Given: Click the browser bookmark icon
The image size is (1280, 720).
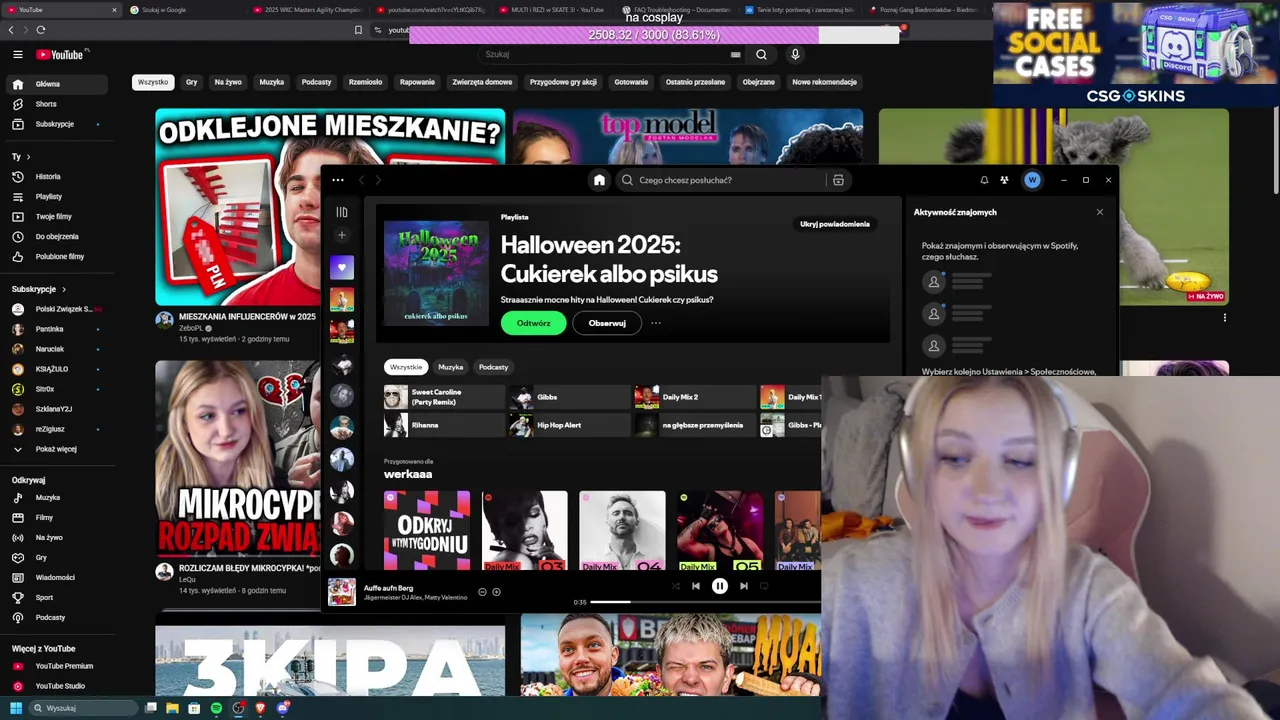Looking at the screenshot, I should pos(358,30).
